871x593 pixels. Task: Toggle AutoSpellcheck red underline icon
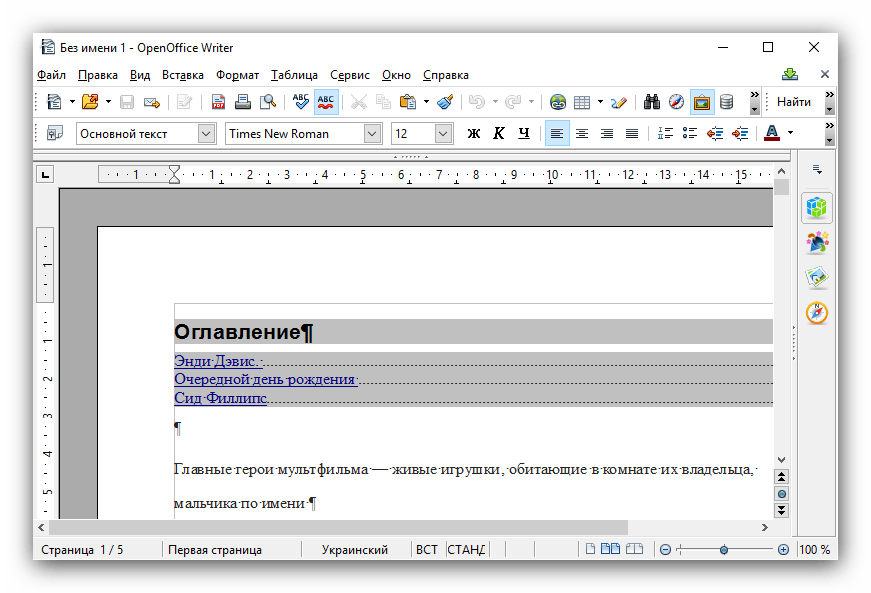tap(326, 102)
